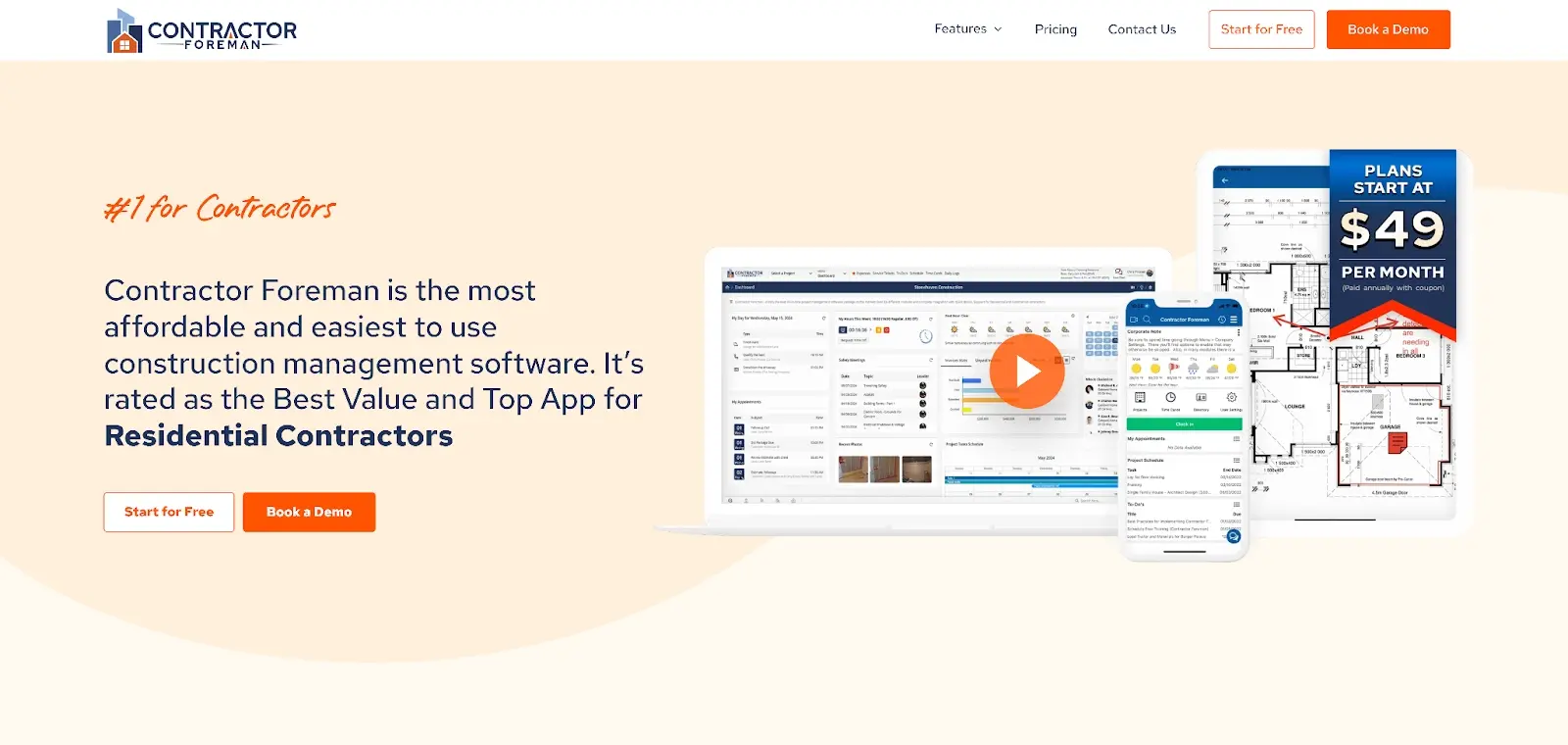The width and height of the screenshot is (1568, 745).
Task: Expand the Features dropdown menu
Action: coord(960,29)
